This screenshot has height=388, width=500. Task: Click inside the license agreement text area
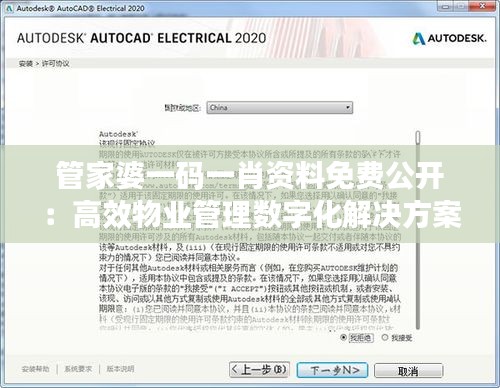pyautogui.click(x=250, y=283)
